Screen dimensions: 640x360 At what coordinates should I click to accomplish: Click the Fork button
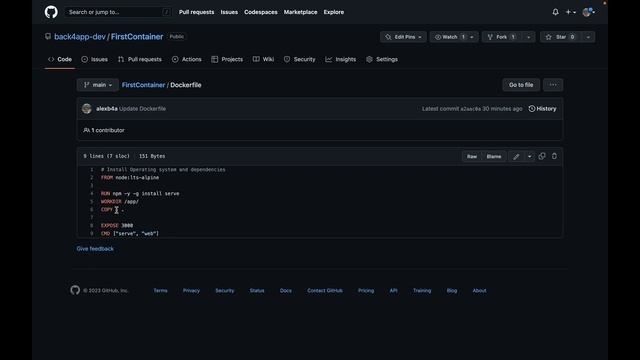click(x=502, y=37)
